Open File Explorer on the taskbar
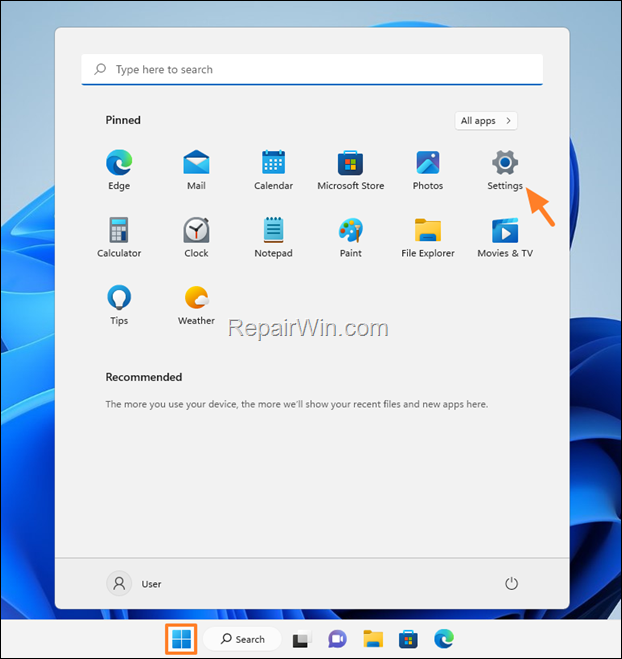Screen dimensions: 622x659 pos(373,639)
